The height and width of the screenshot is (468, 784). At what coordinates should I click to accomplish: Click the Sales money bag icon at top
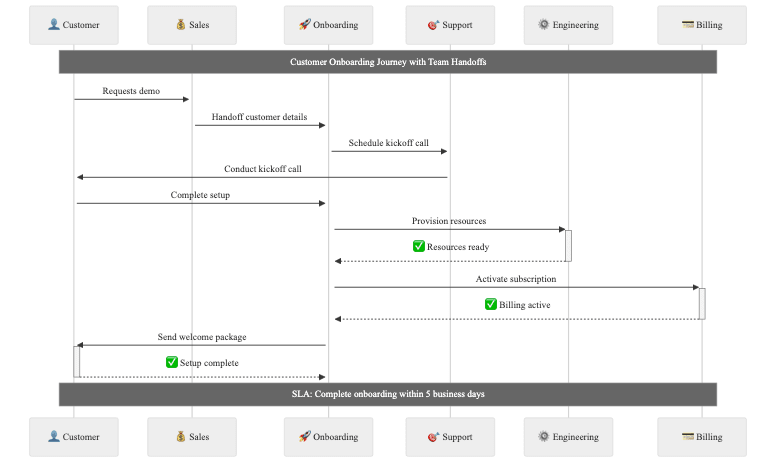[x=180, y=25]
